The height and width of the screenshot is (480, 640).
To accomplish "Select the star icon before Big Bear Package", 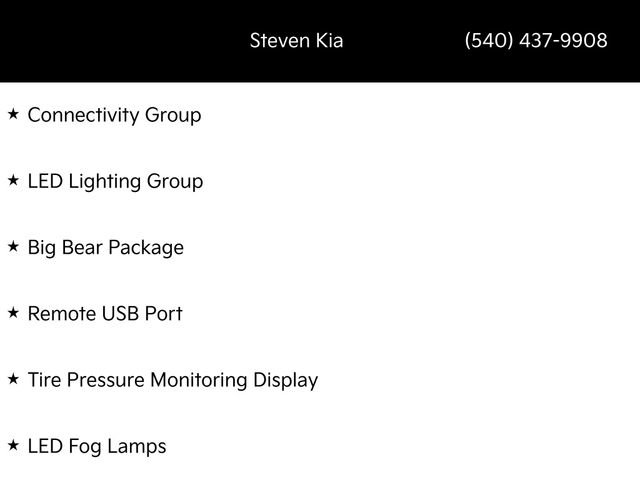I will (x=13, y=247).
